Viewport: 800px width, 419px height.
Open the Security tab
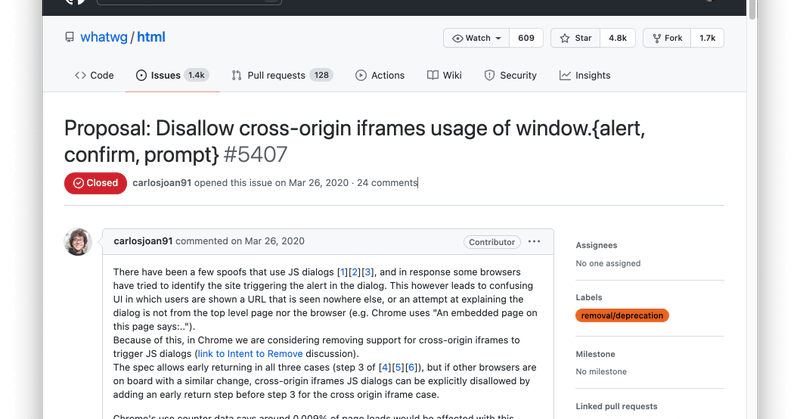click(511, 76)
